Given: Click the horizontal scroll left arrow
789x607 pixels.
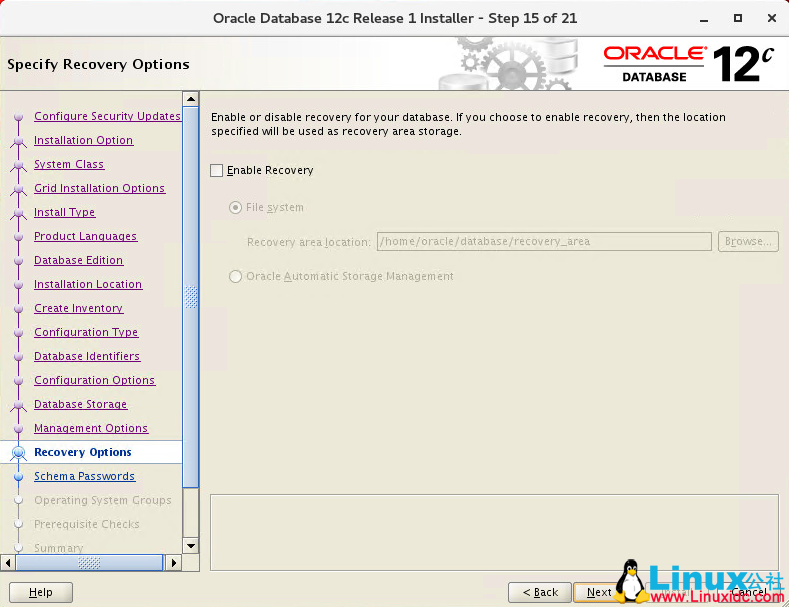Looking at the screenshot, I should pos(8,563).
